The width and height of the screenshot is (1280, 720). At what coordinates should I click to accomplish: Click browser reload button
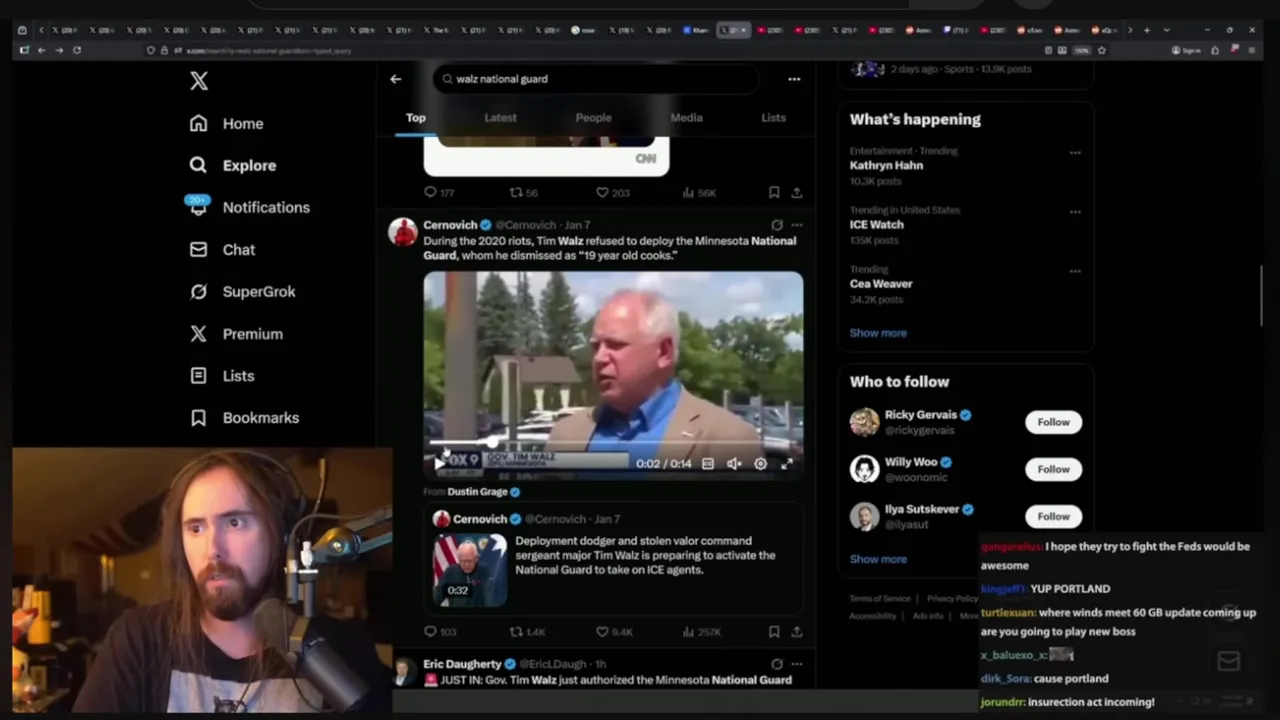(77, 50)
